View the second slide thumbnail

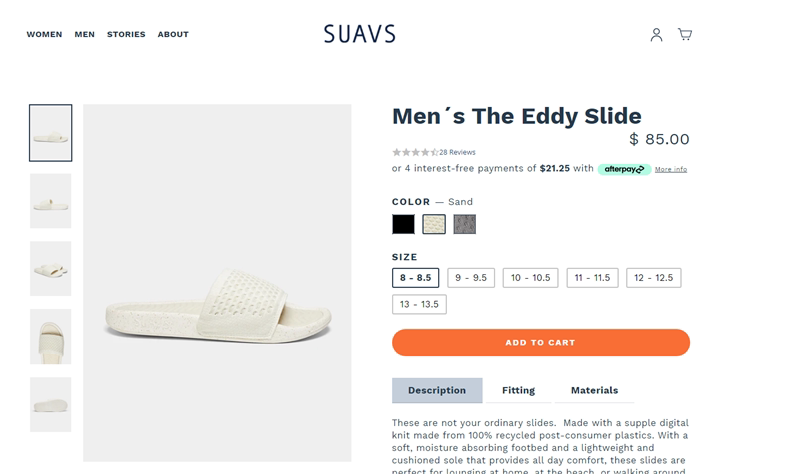(50, 201)
